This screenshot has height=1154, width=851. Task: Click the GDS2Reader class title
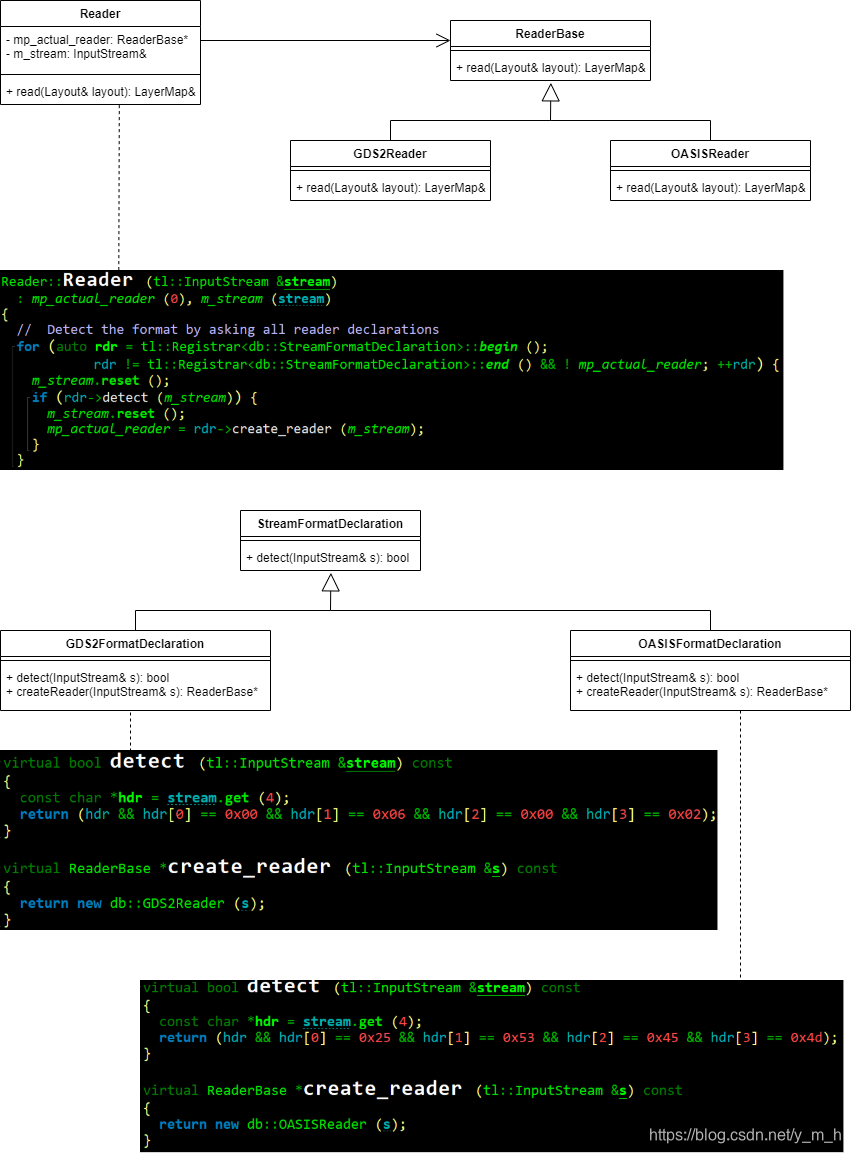coord(390,154)
